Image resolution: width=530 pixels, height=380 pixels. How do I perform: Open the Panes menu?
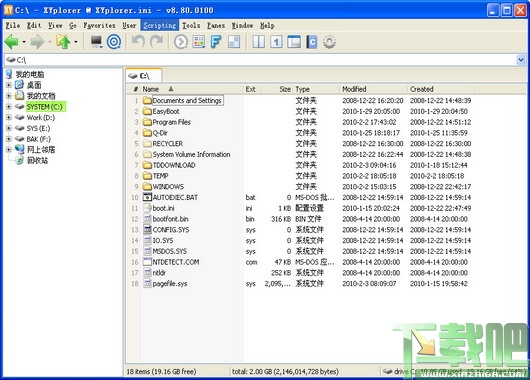216,25
